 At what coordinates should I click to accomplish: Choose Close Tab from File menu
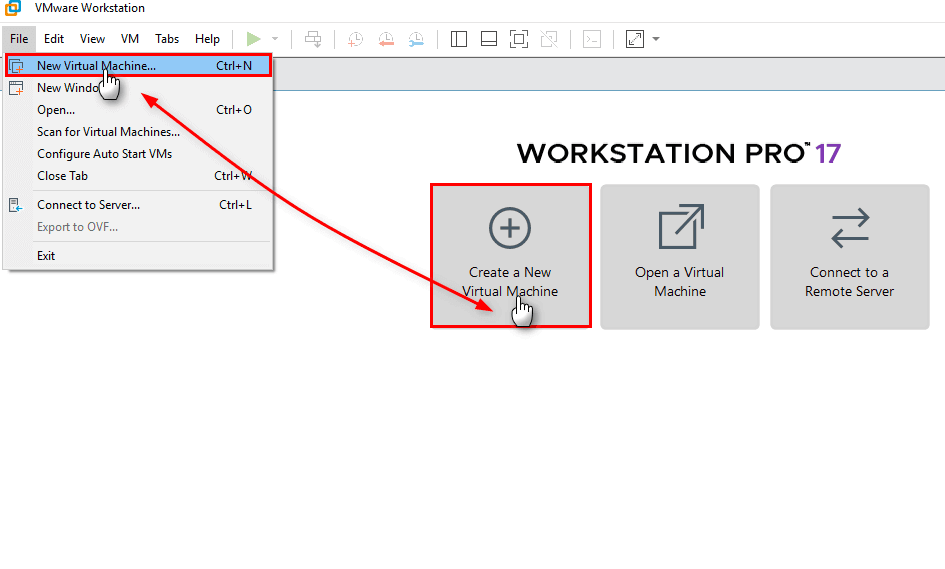tap(139, 175)
